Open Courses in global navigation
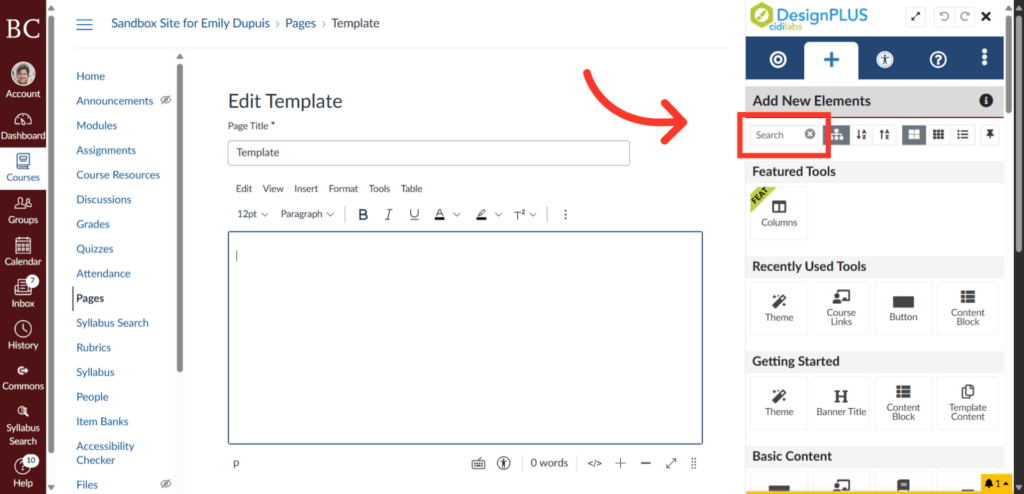 pos(23,167)
